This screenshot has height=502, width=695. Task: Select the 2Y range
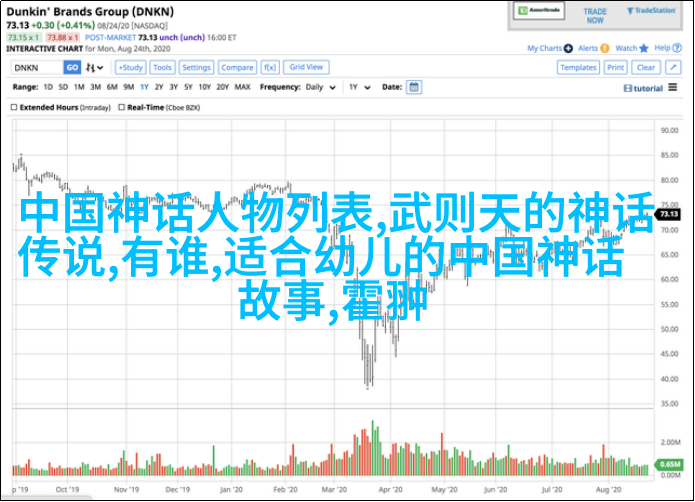coord(159,87)
